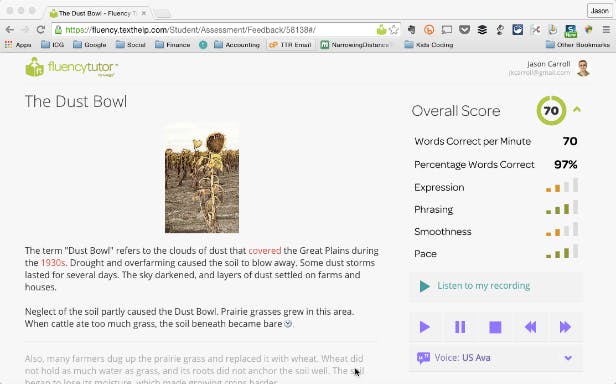Screen dimensions: 616x384
Task: Click the highlighted word '1930s'
Action: pos(53,263)
